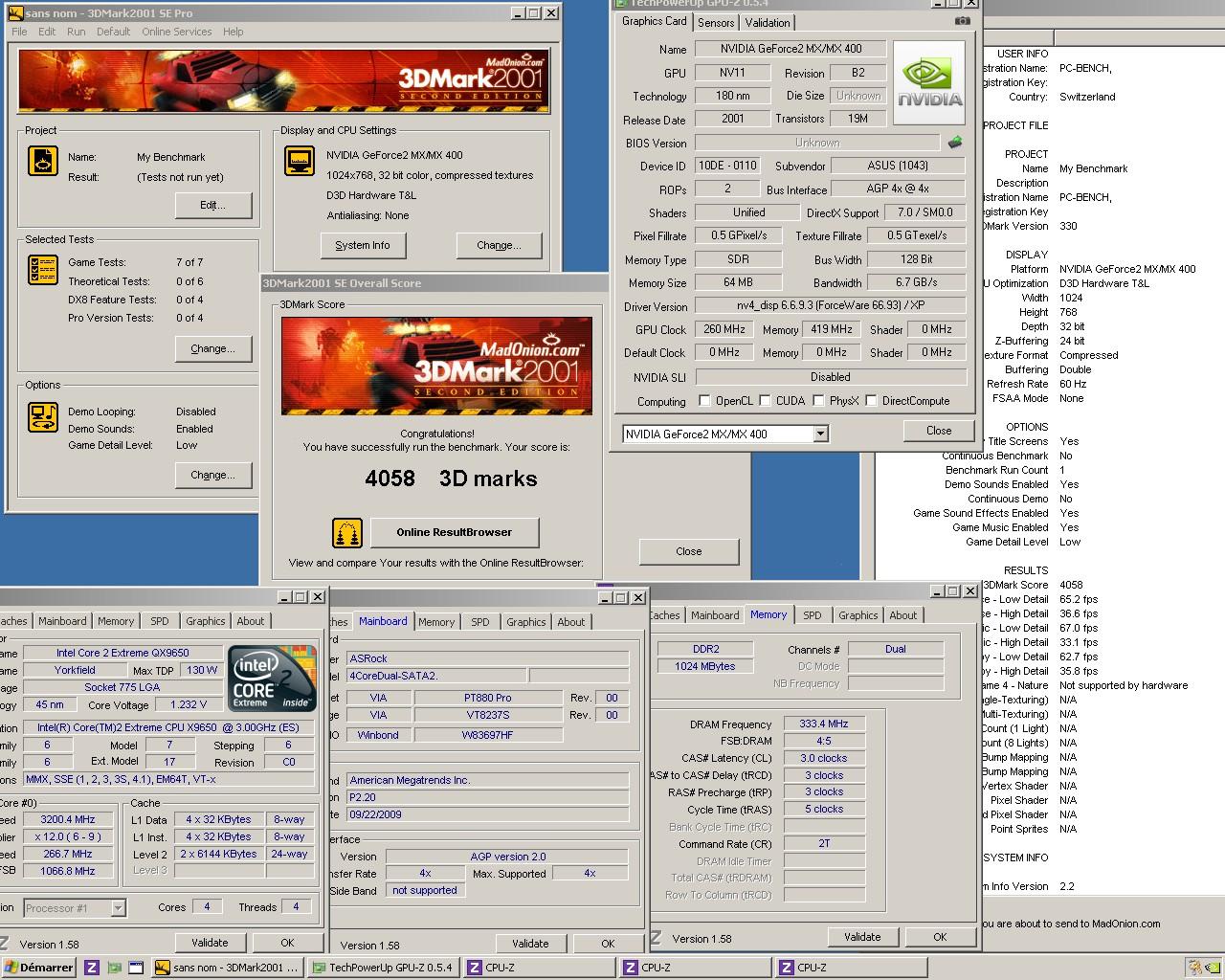The width and height of the screenshot is (1225, 980).
Task: Click the System Info button
Action: point(363,245)
